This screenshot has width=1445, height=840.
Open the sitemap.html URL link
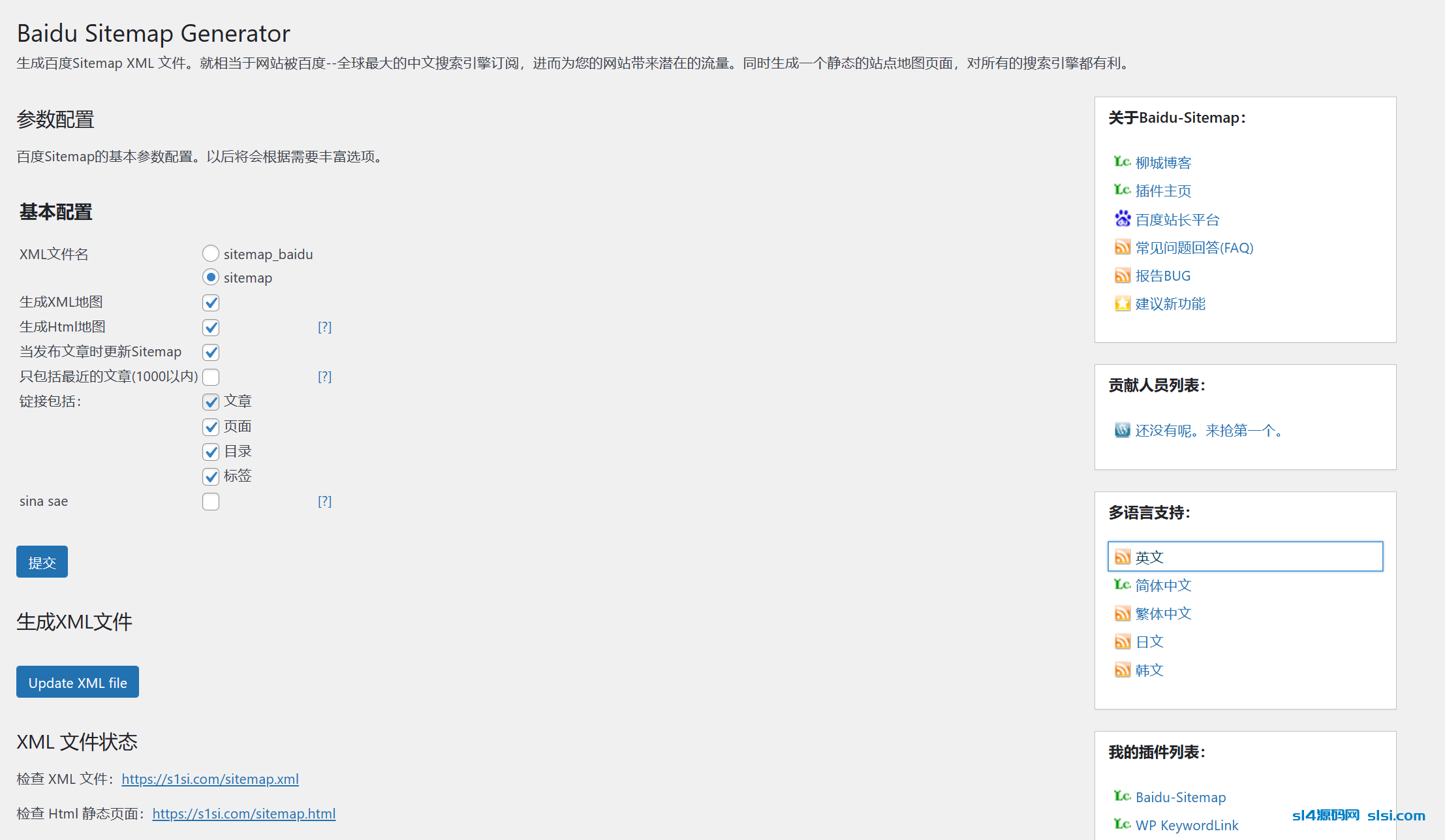click(x=244, y=813)
